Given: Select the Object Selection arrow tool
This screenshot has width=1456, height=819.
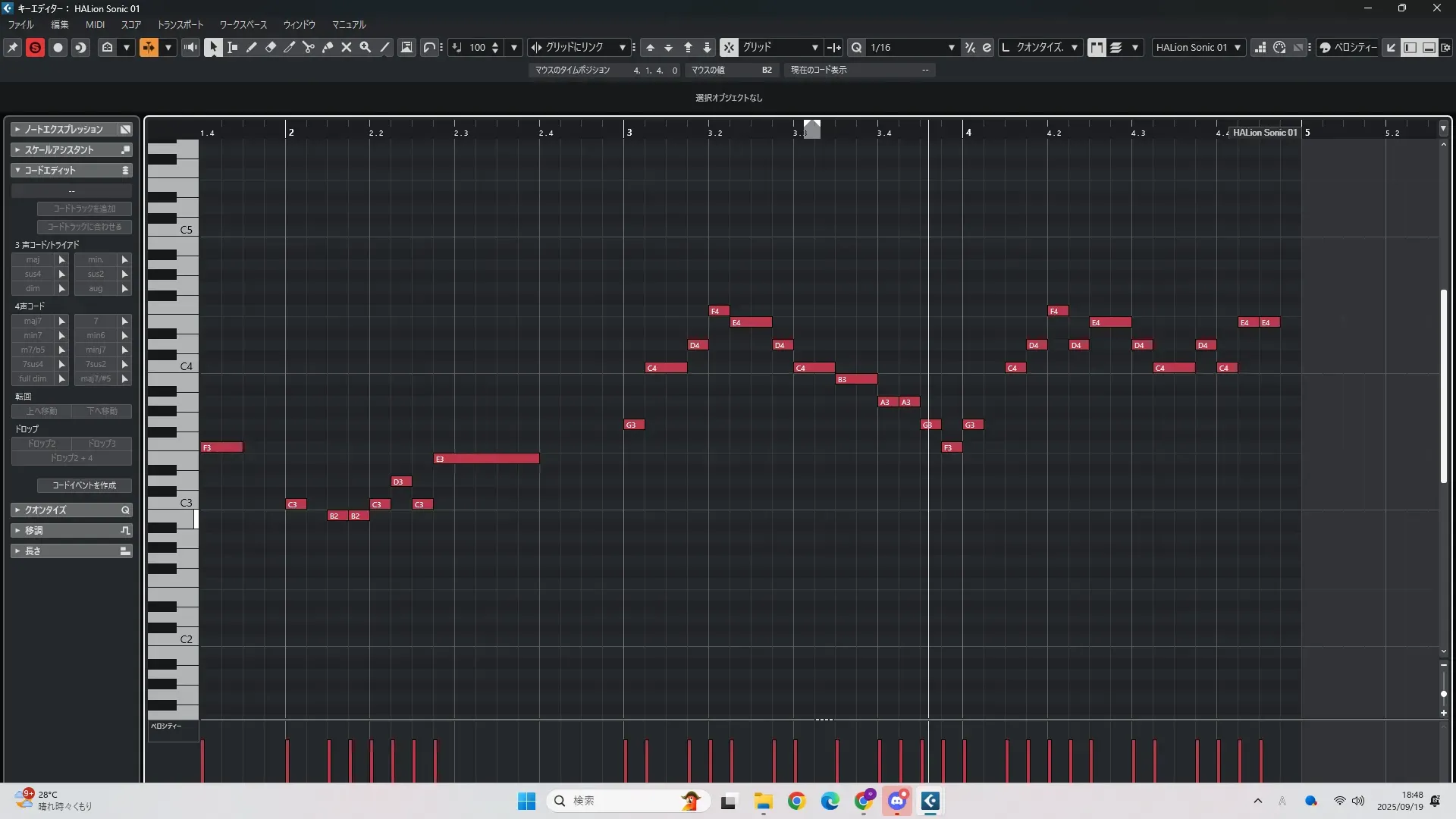Looking at the screenshot, I should pos(213,47).
